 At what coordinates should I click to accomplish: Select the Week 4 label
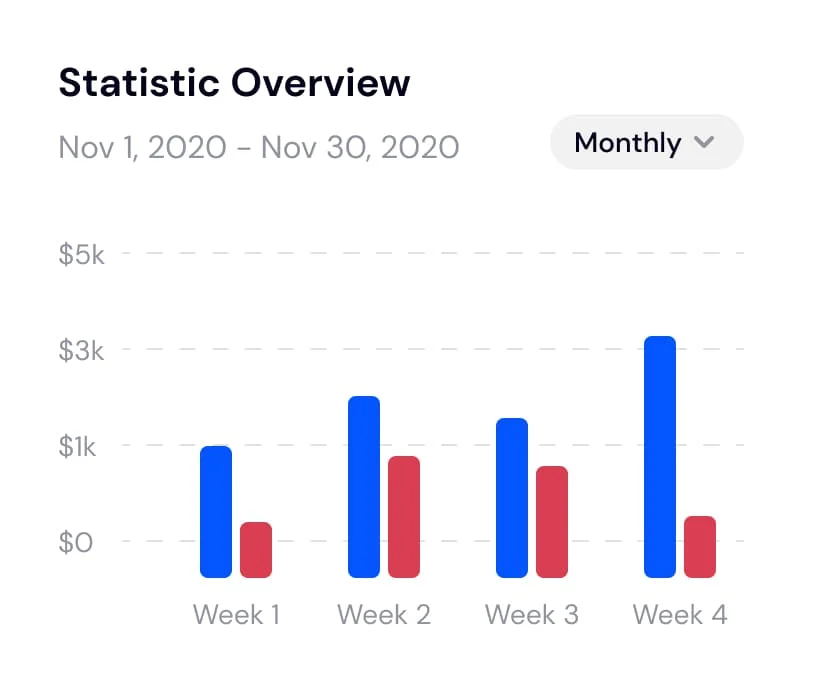click(679, 614)
